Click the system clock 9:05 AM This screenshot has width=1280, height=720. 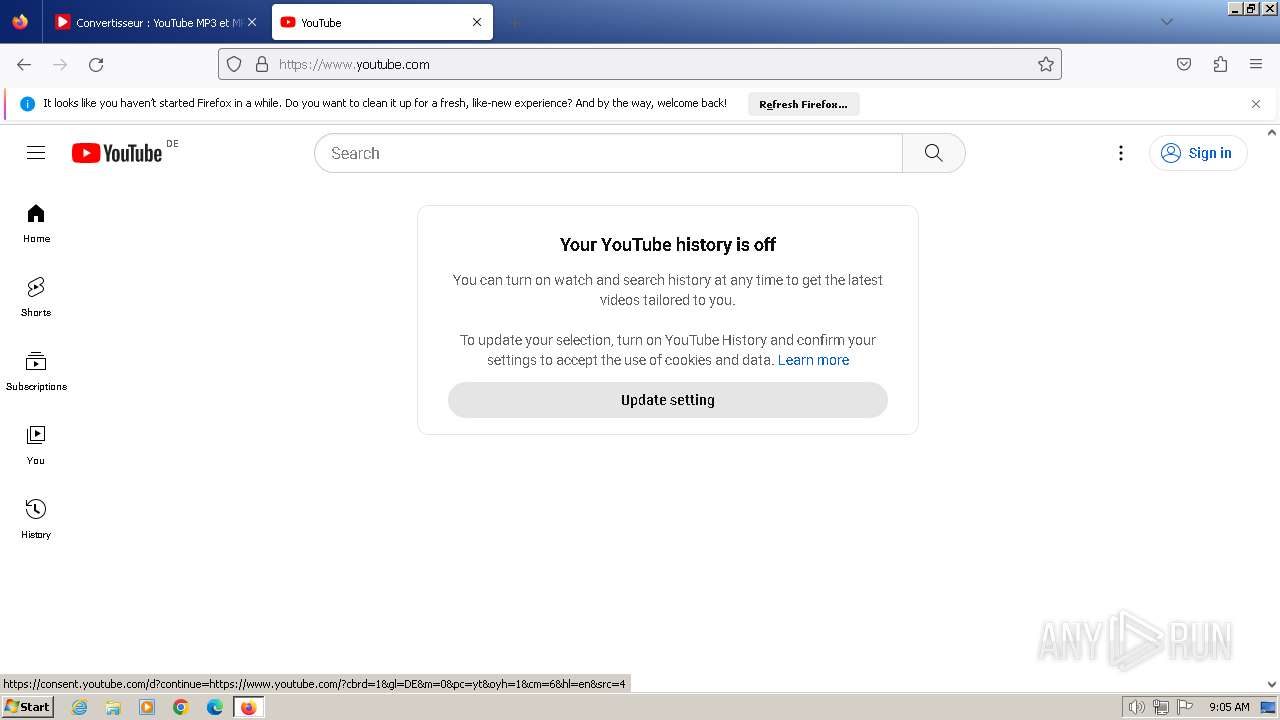(1229, 707)
